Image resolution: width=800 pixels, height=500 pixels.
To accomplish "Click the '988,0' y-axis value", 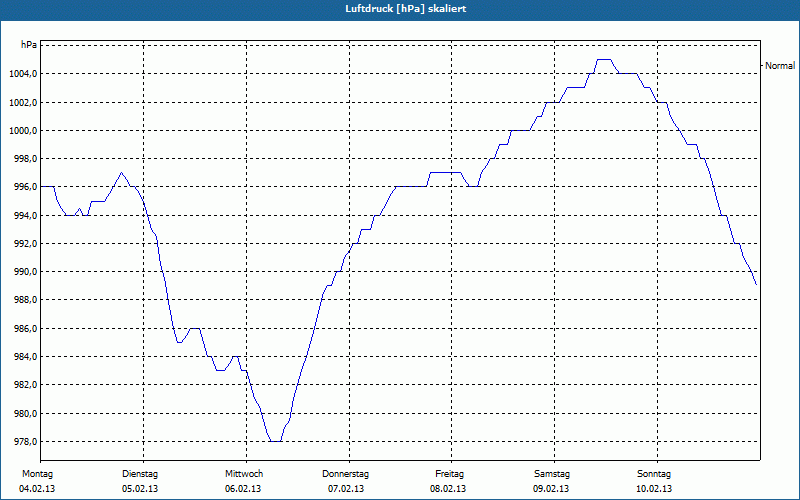I will click(x=25, y=300).
